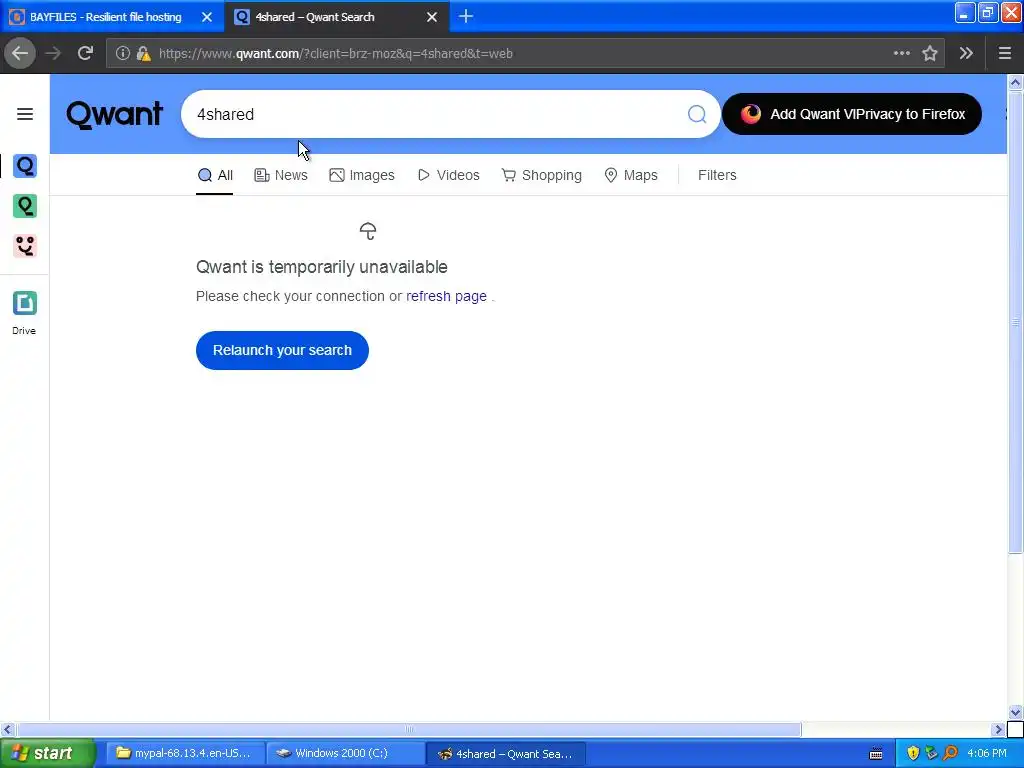Reload the page with browser refresh icon

click(85, 53)
